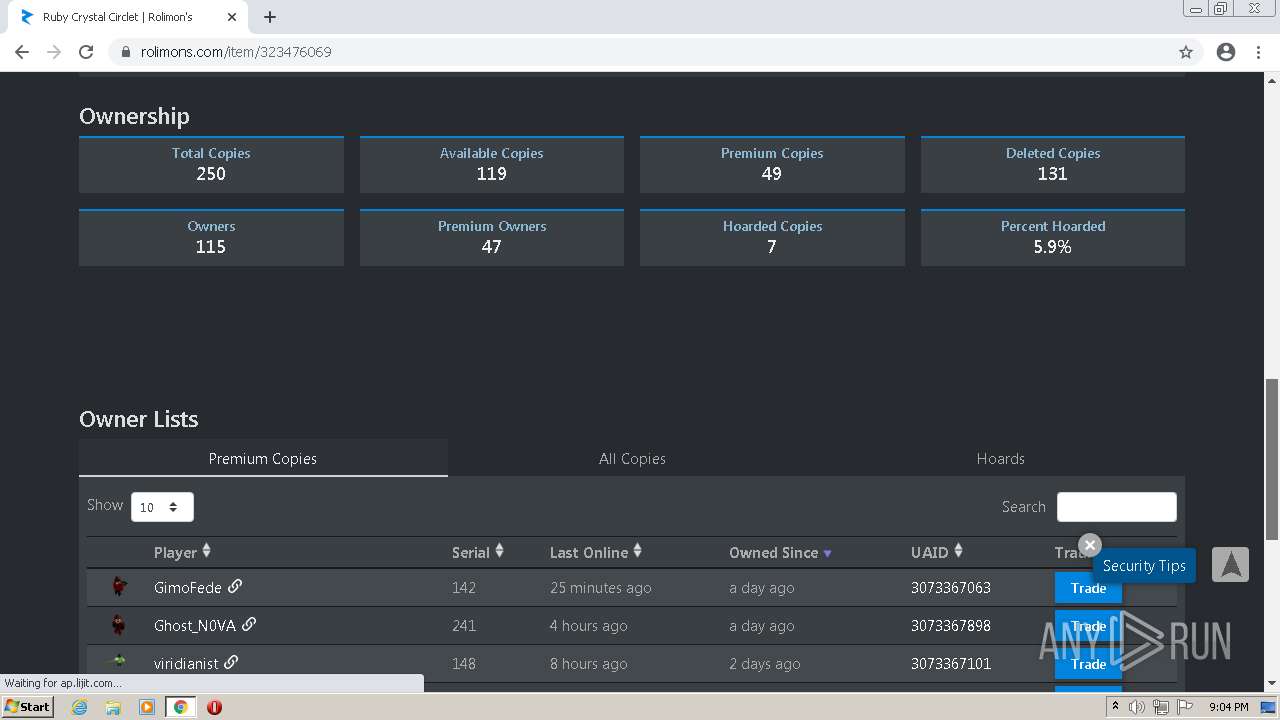
Task: Click GimoFede's avatar thumbnail
Action: 119,587
